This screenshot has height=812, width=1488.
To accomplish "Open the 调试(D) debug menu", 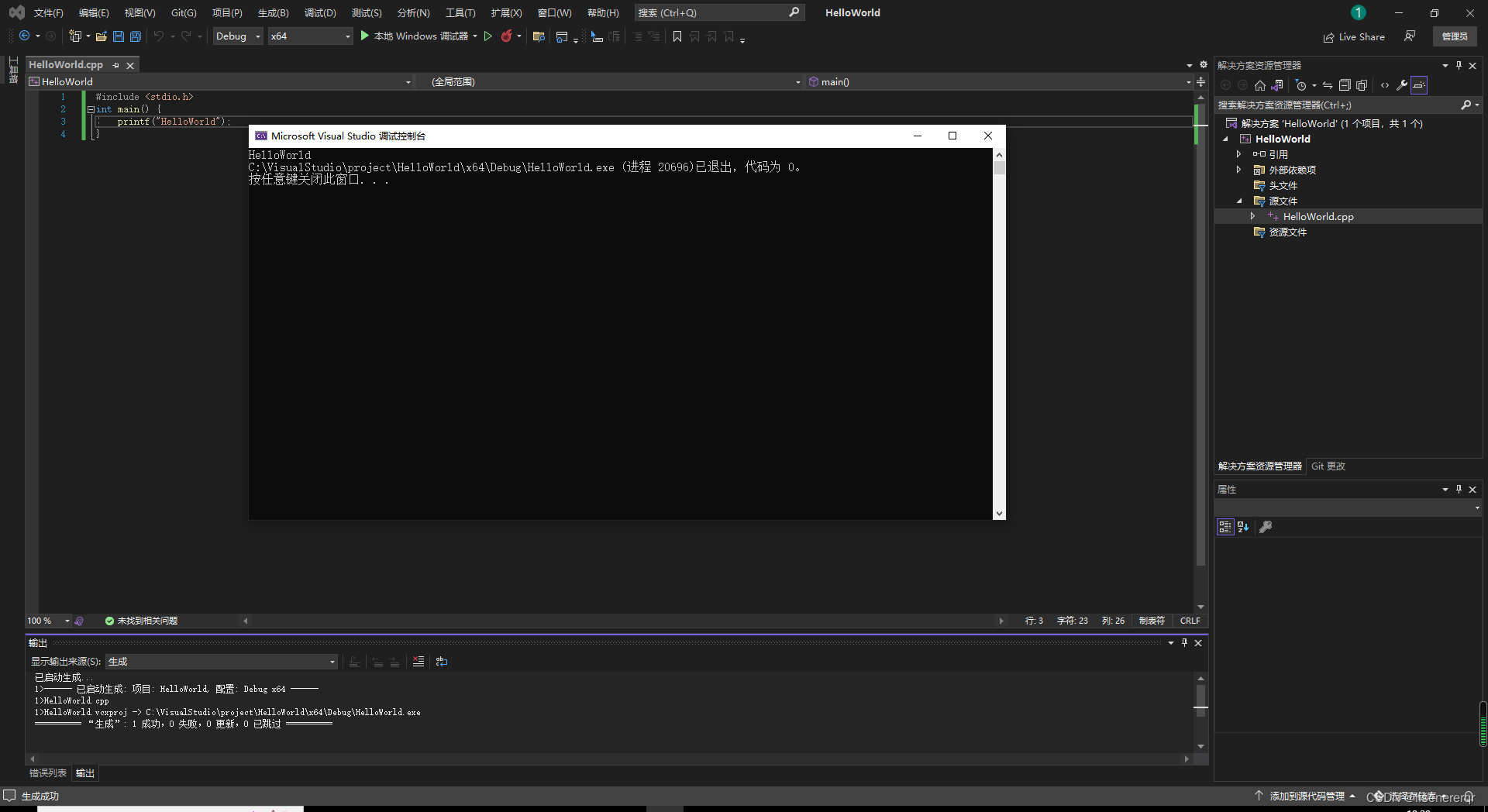I will (320, 12).
